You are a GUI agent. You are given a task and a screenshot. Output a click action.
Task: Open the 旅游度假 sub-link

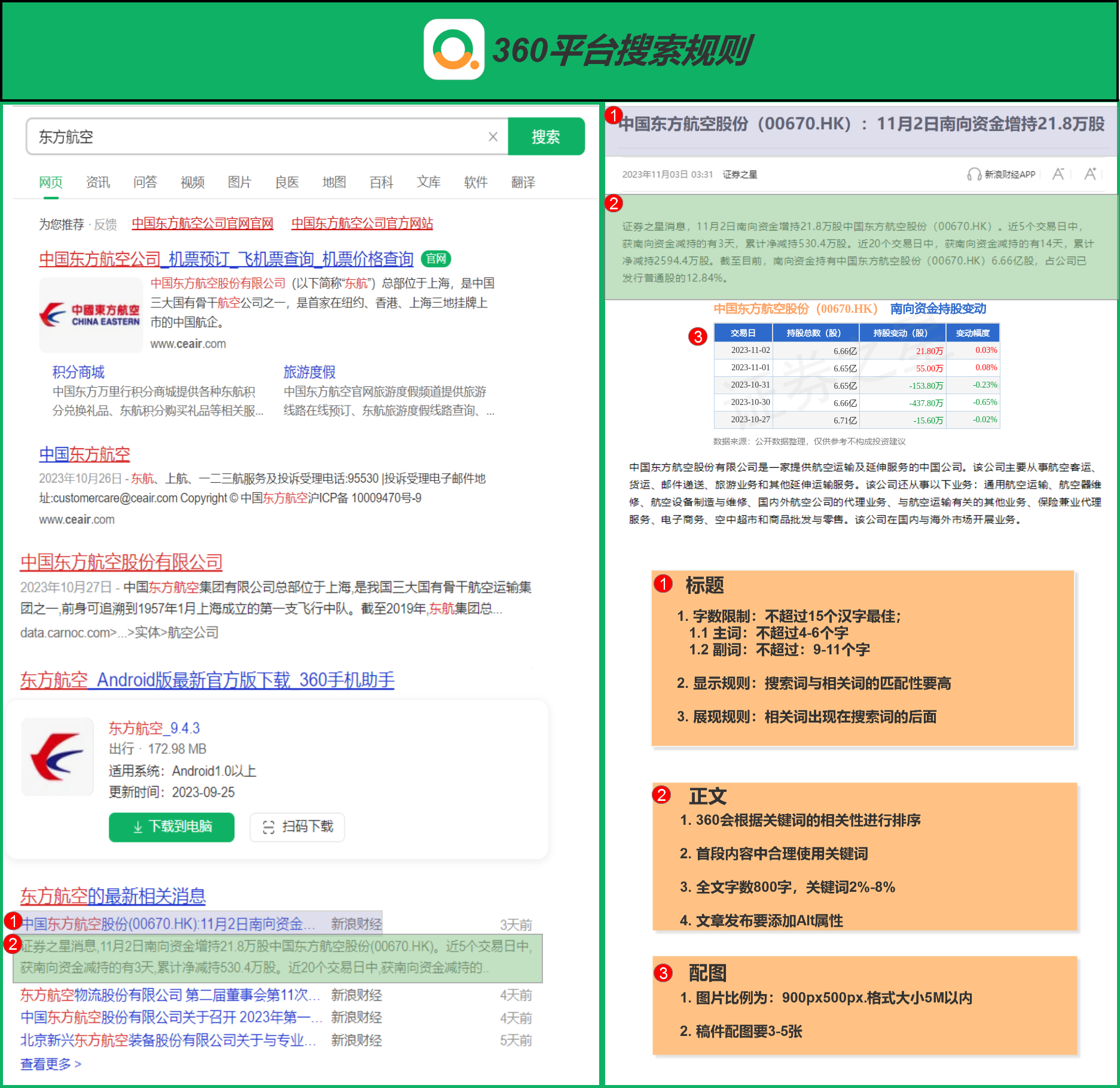coord(309,372)
